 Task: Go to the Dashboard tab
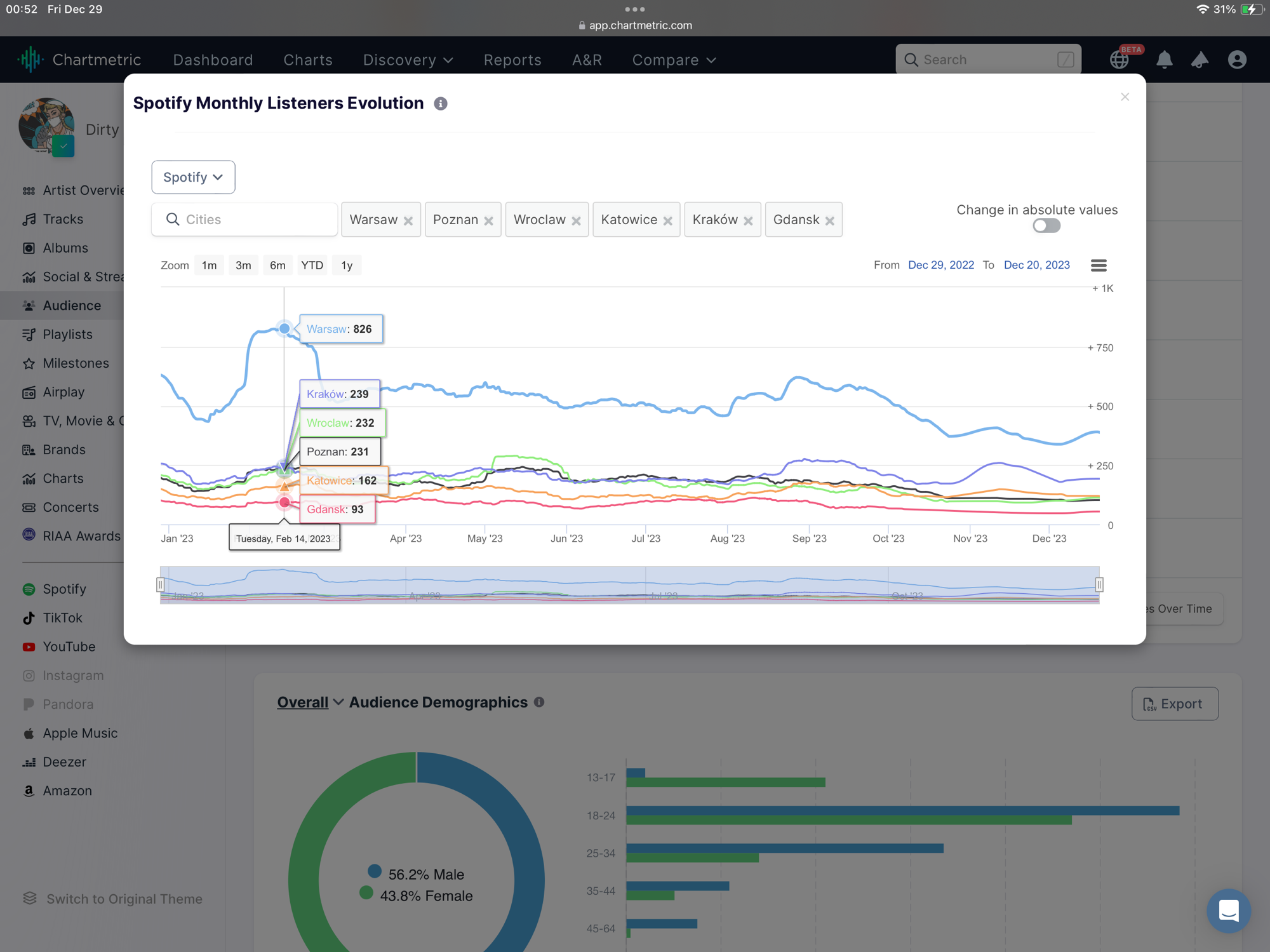pyautogui.click(x=213, y=60)
